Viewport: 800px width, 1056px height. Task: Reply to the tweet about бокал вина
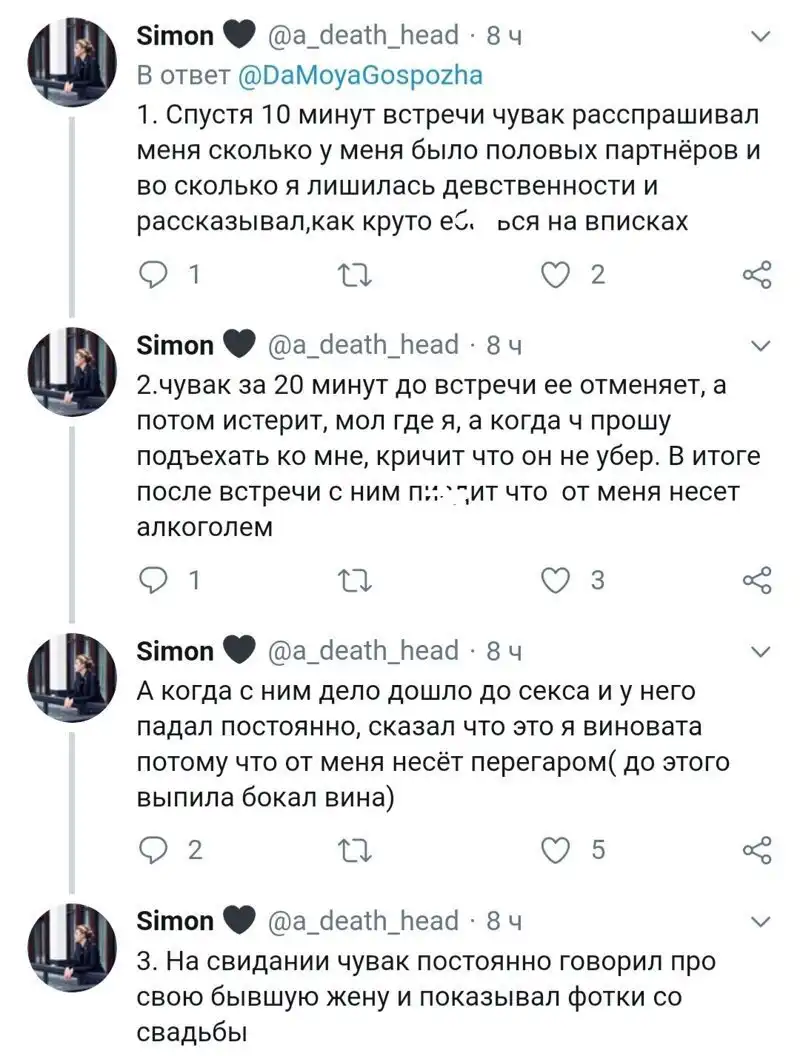155,850
